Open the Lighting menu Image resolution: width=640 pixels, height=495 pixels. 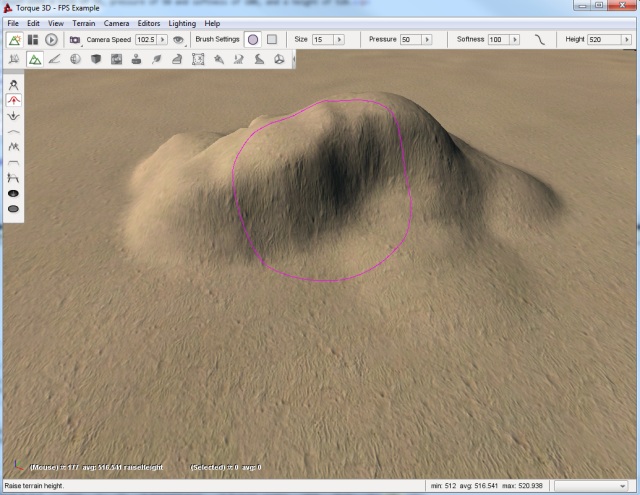182,22
